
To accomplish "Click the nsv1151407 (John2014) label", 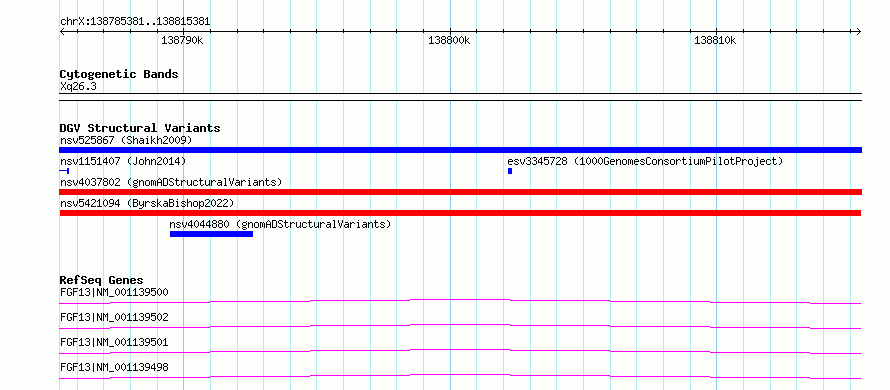I will coord(123,161).
